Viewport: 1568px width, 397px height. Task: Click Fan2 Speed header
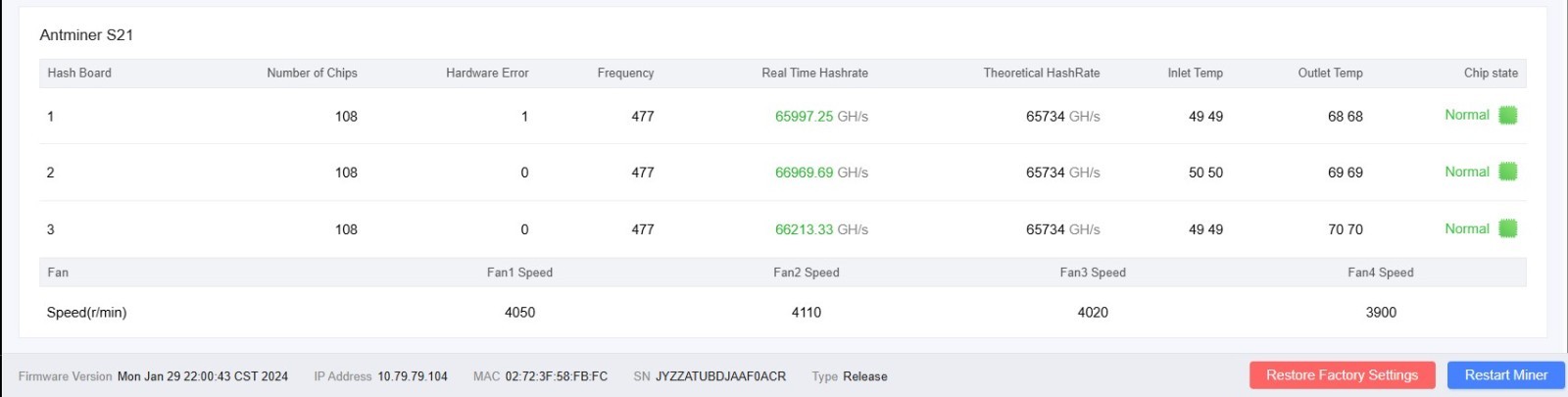807,273
